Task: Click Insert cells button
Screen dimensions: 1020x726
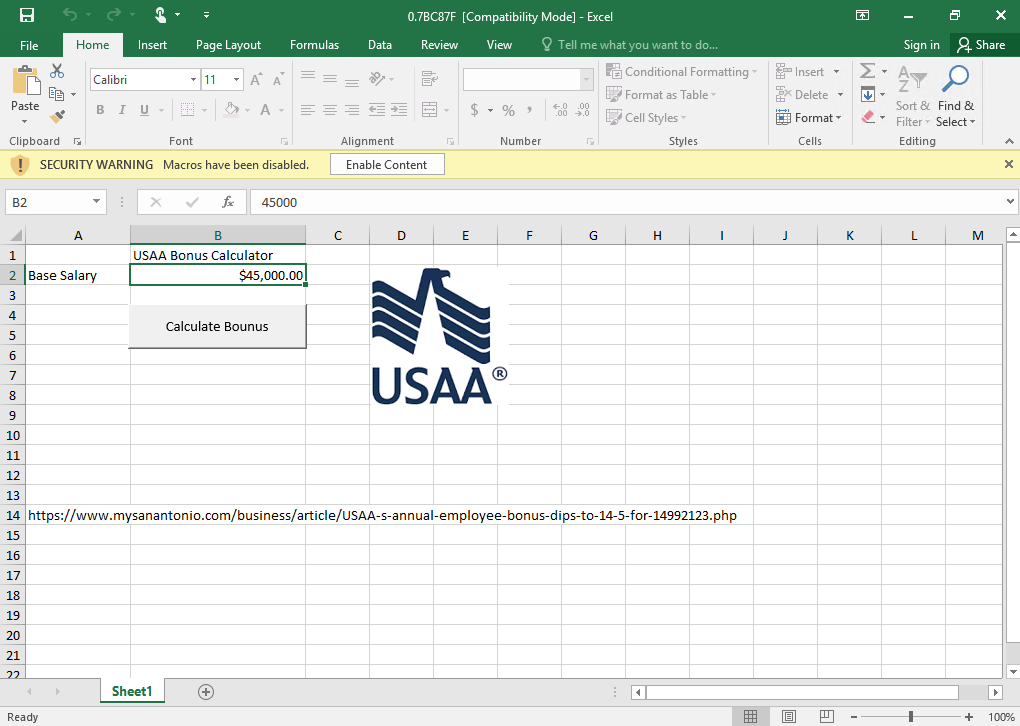Action: [x=800, y=72]
